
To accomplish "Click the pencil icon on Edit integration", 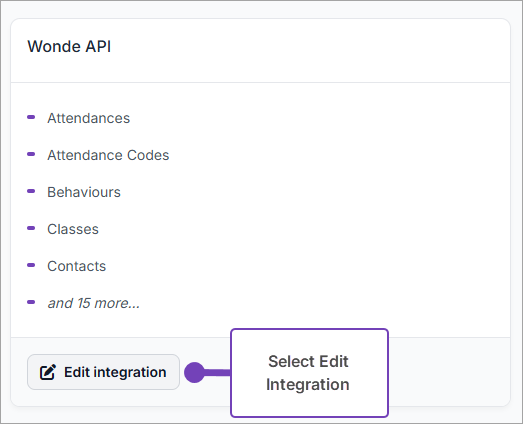I will pos(48,372).
